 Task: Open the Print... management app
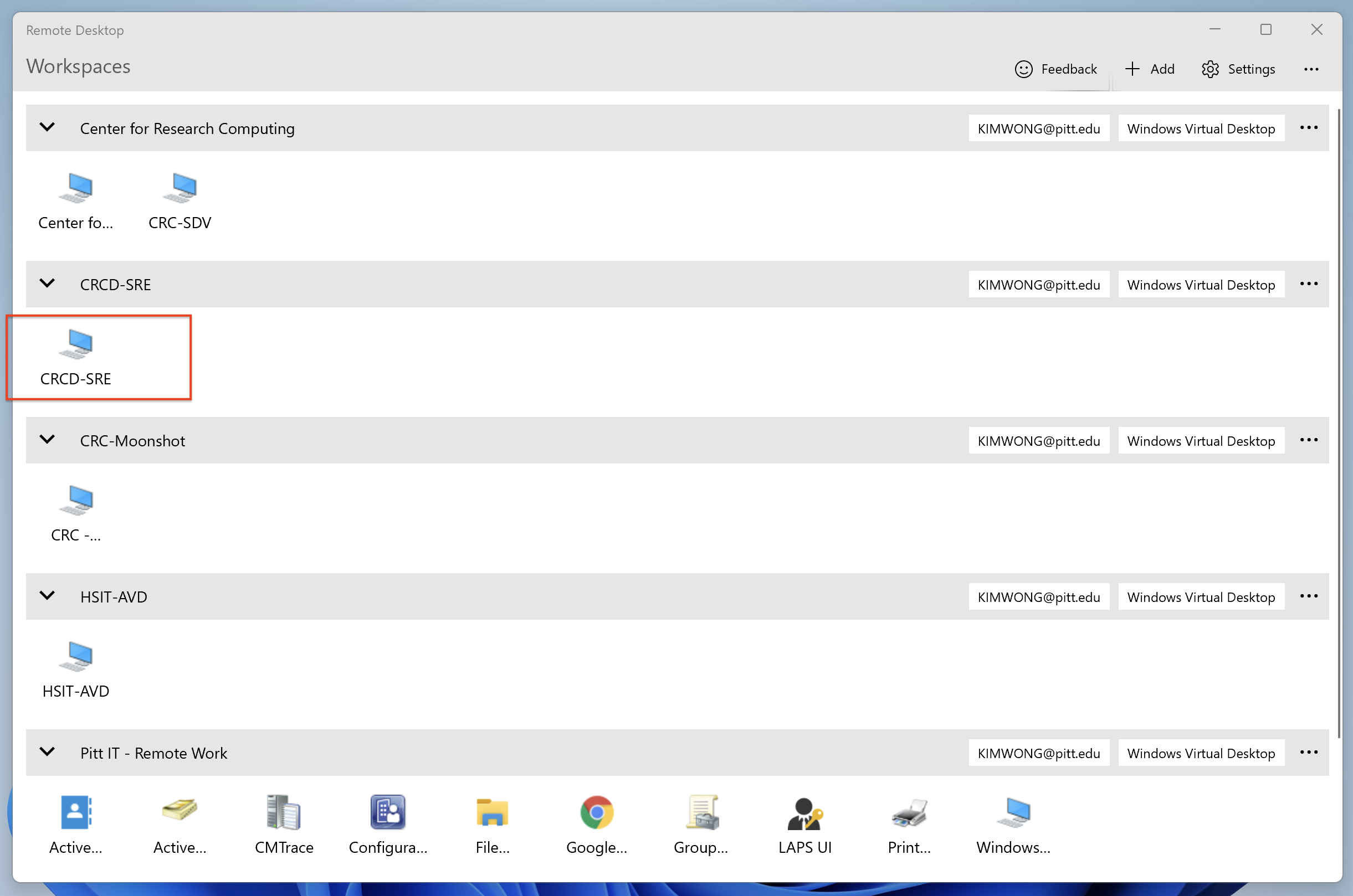tap(909, 826)
